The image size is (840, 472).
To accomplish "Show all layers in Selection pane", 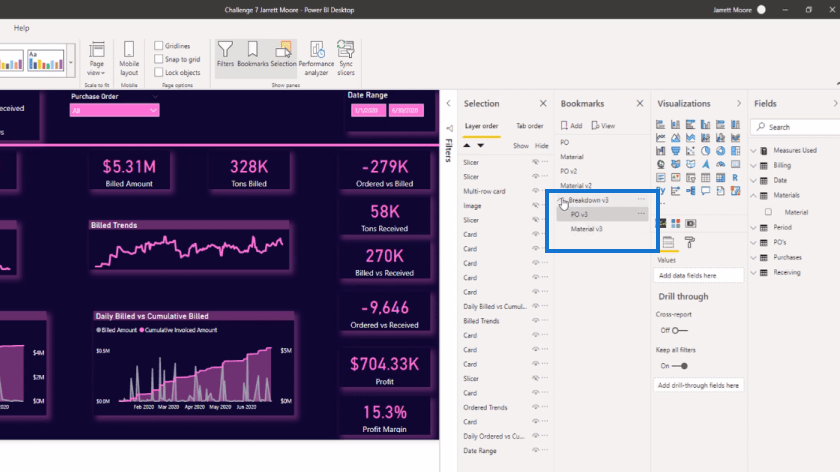I will pyautogui.click(x=521, y=146).
